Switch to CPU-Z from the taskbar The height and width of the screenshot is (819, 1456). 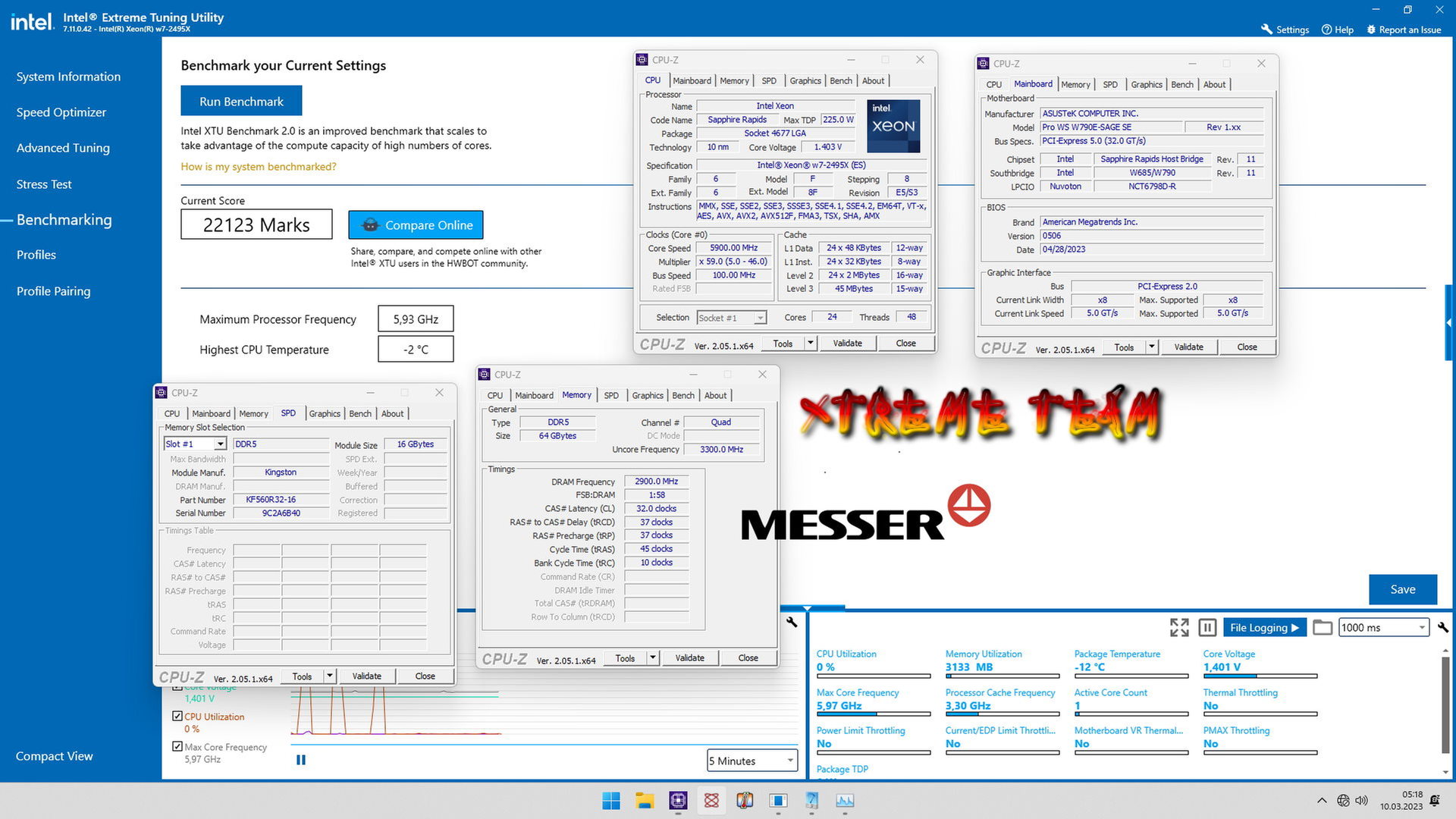coord(678,800)
